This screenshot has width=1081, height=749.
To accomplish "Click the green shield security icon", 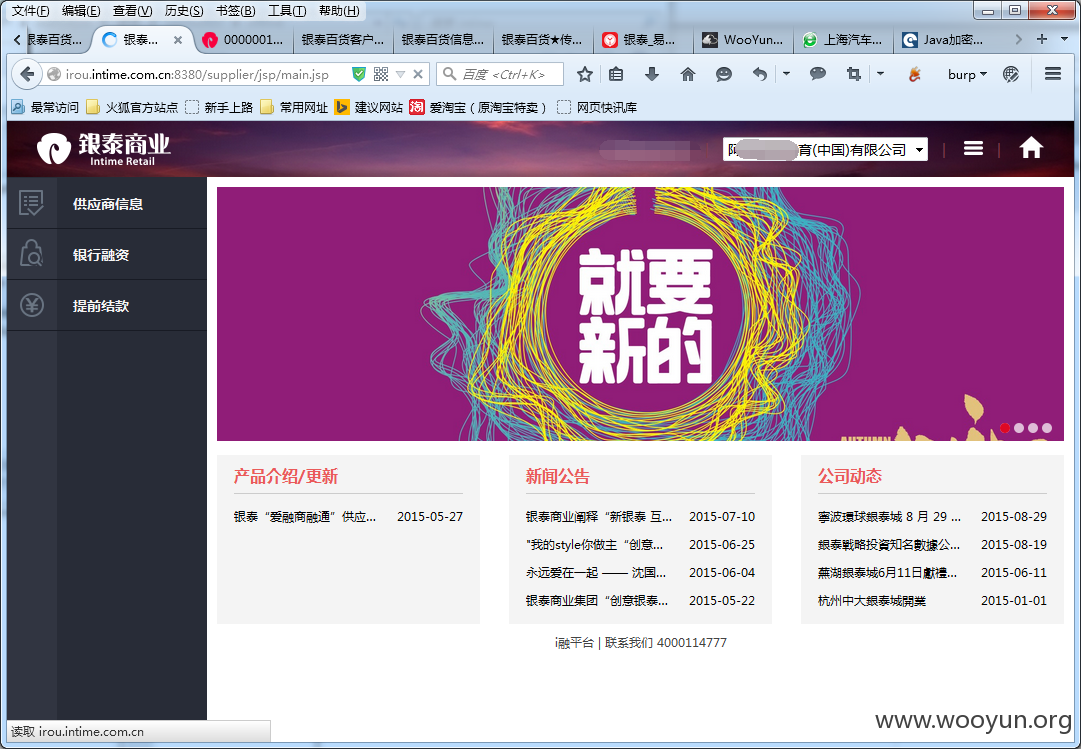I will pos(358,74).
